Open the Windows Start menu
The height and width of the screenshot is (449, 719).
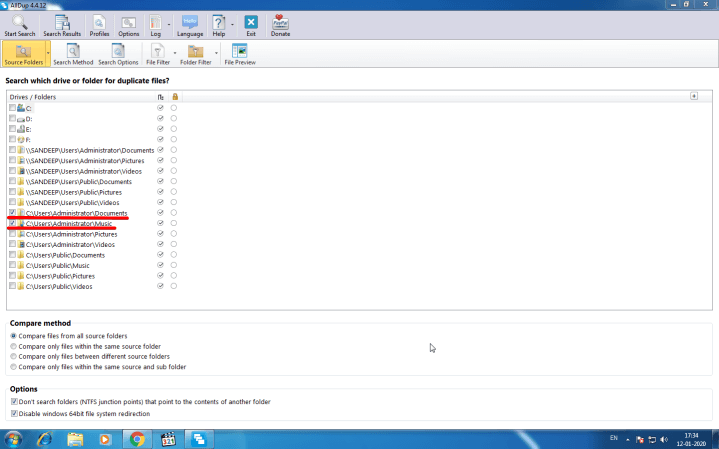(x=13, y=439)
